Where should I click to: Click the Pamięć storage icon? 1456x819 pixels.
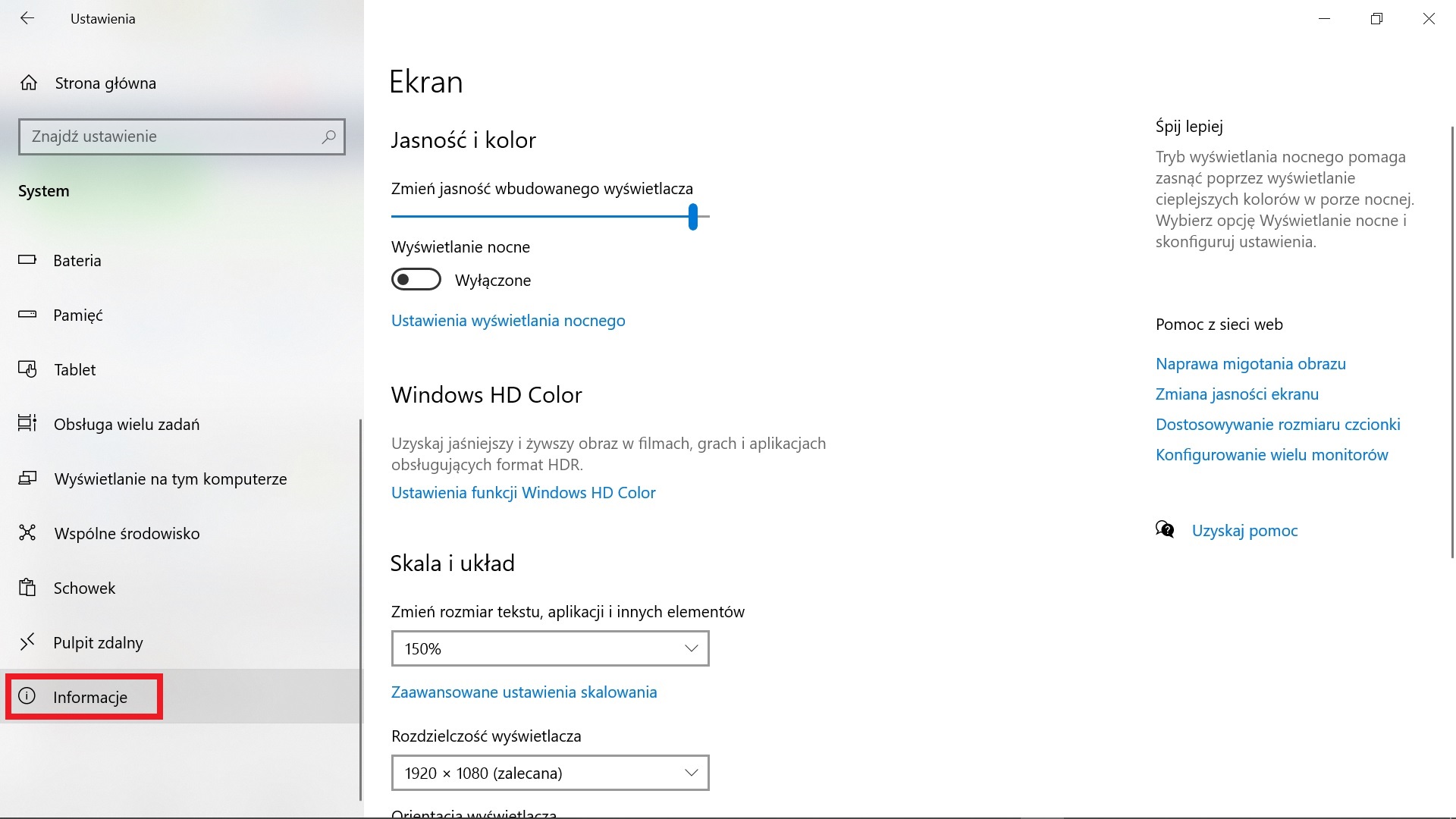[x=27, y=315]
